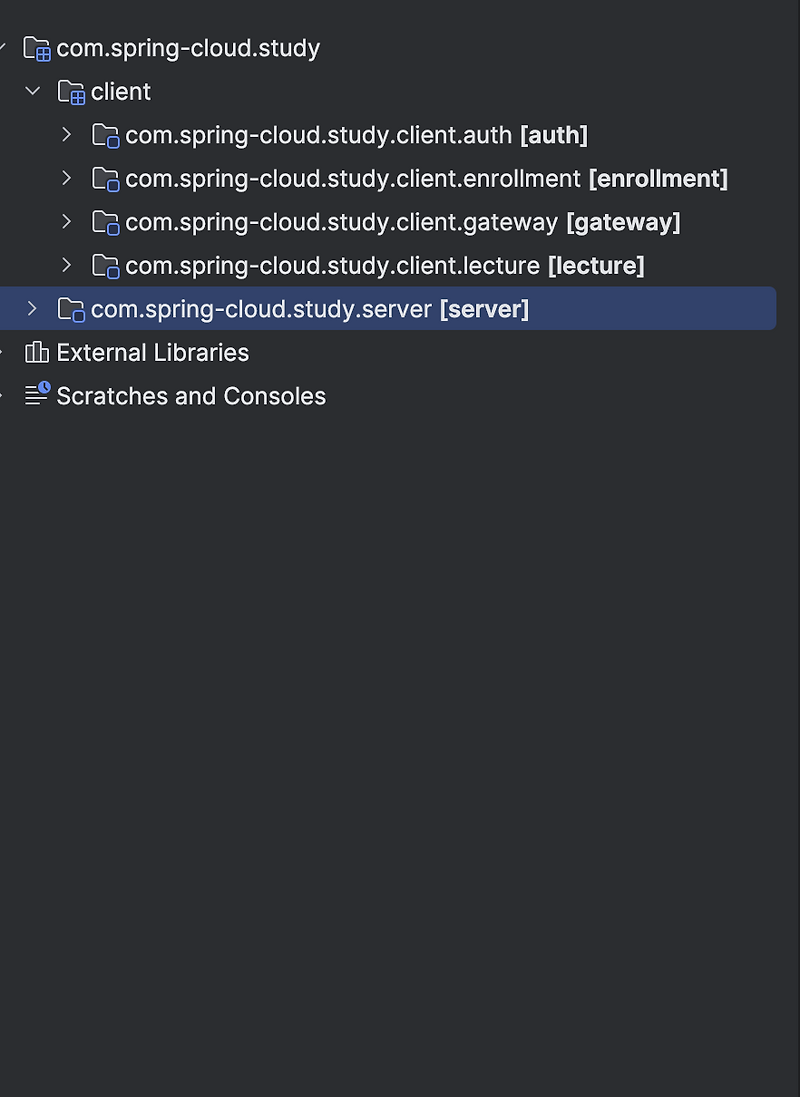This screenshot has width=800, height=1097.
Task: Click the External Libraries bar-chart icon
Action: click(37, 353)
